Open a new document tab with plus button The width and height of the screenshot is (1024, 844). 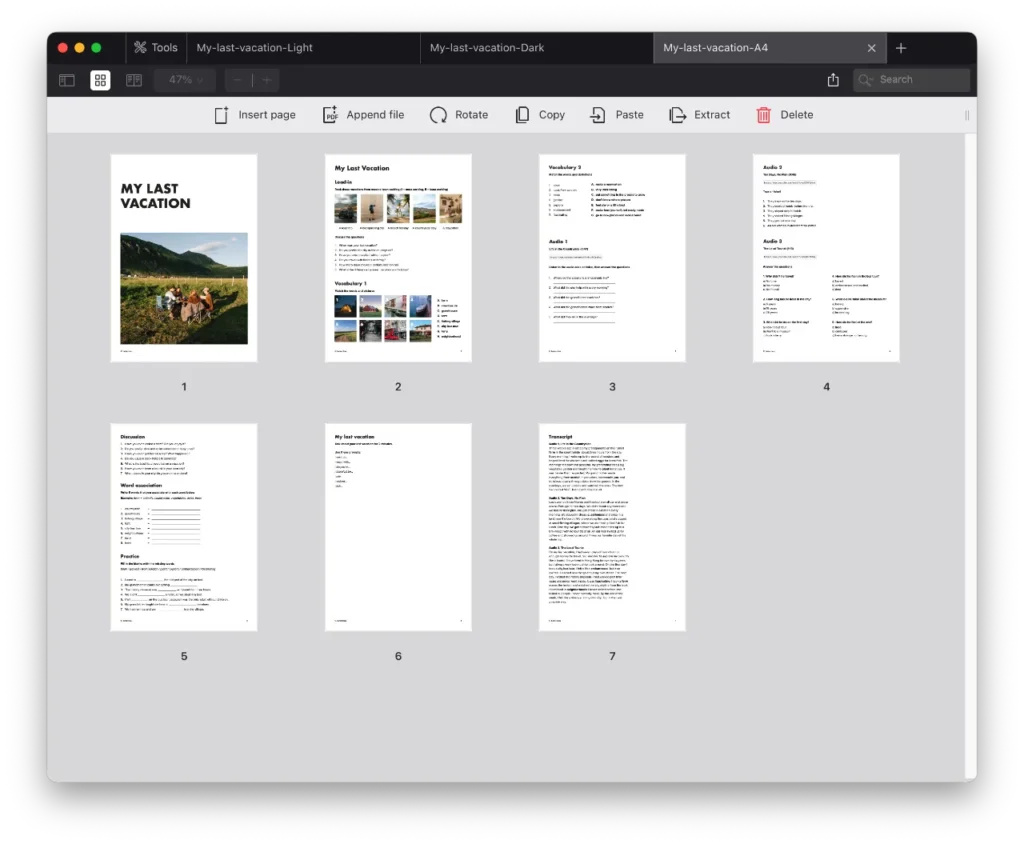[901, 47]
